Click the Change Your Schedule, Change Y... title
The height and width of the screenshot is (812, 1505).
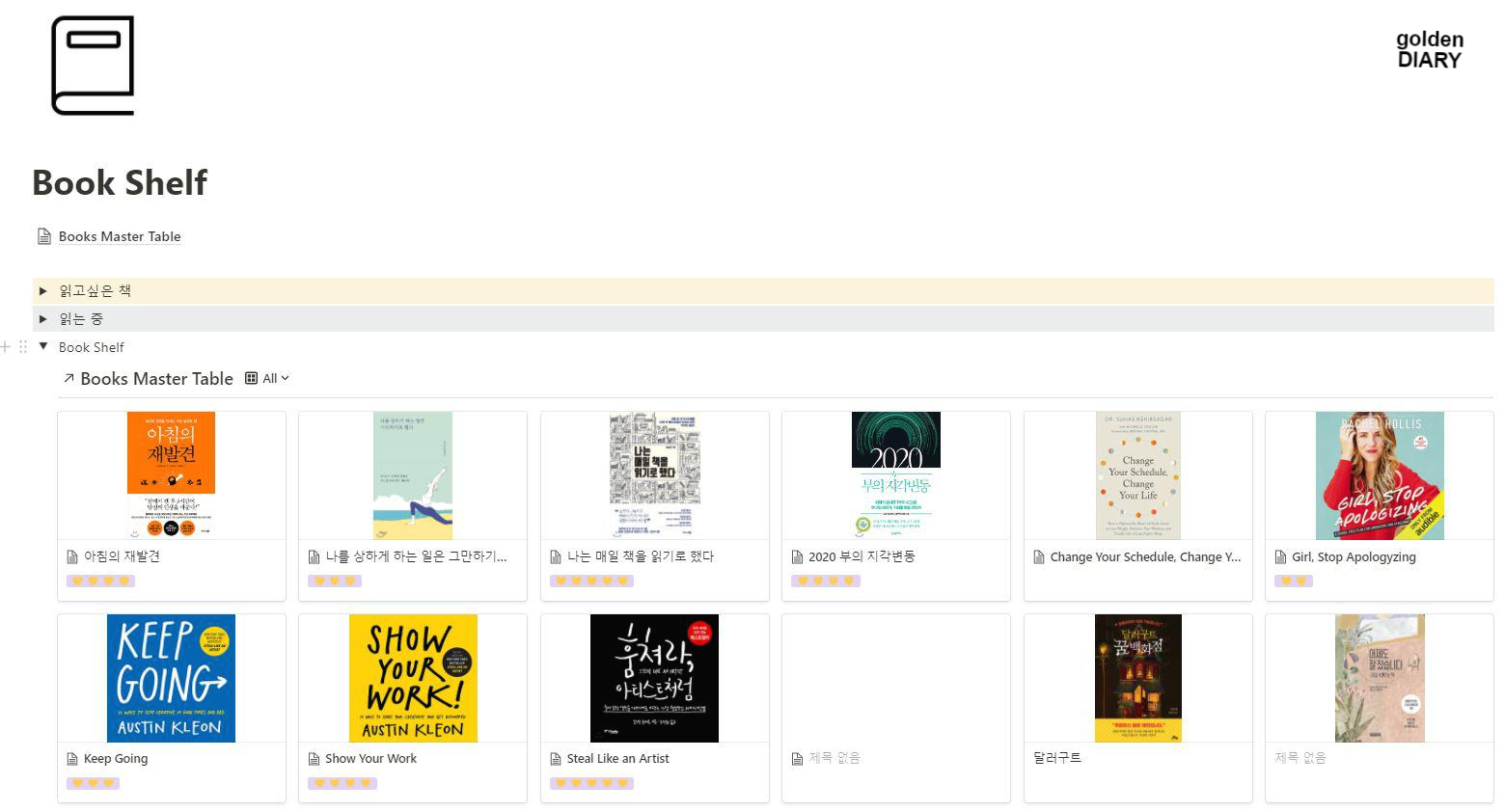pyautogui.click(x=1146, y=556)
